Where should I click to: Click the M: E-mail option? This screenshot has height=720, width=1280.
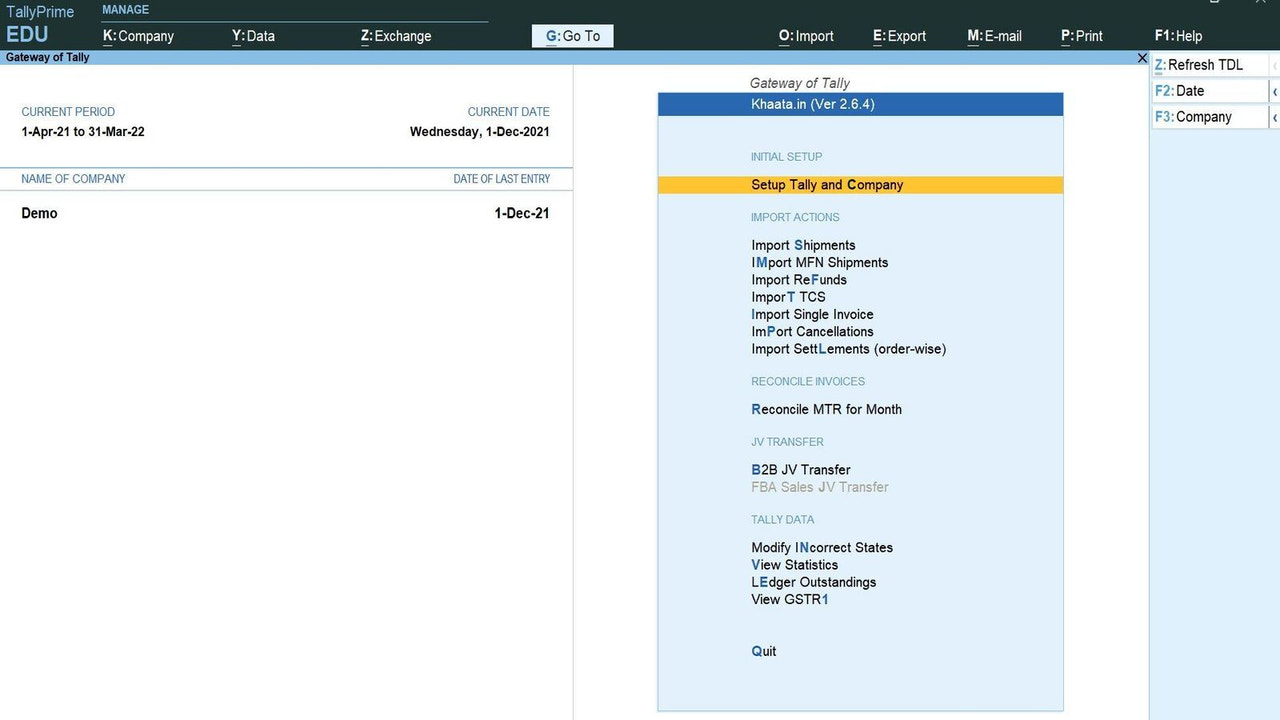994,36
